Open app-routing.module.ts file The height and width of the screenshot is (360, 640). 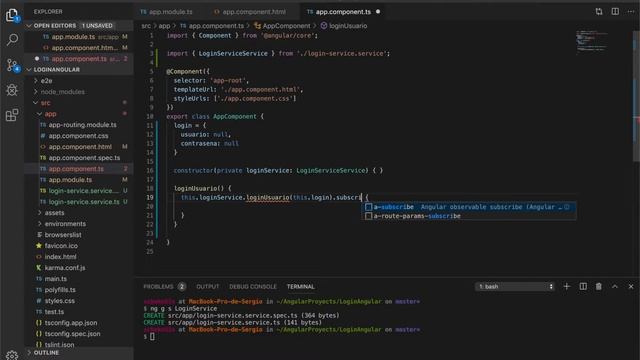click(x=79, y=124)
